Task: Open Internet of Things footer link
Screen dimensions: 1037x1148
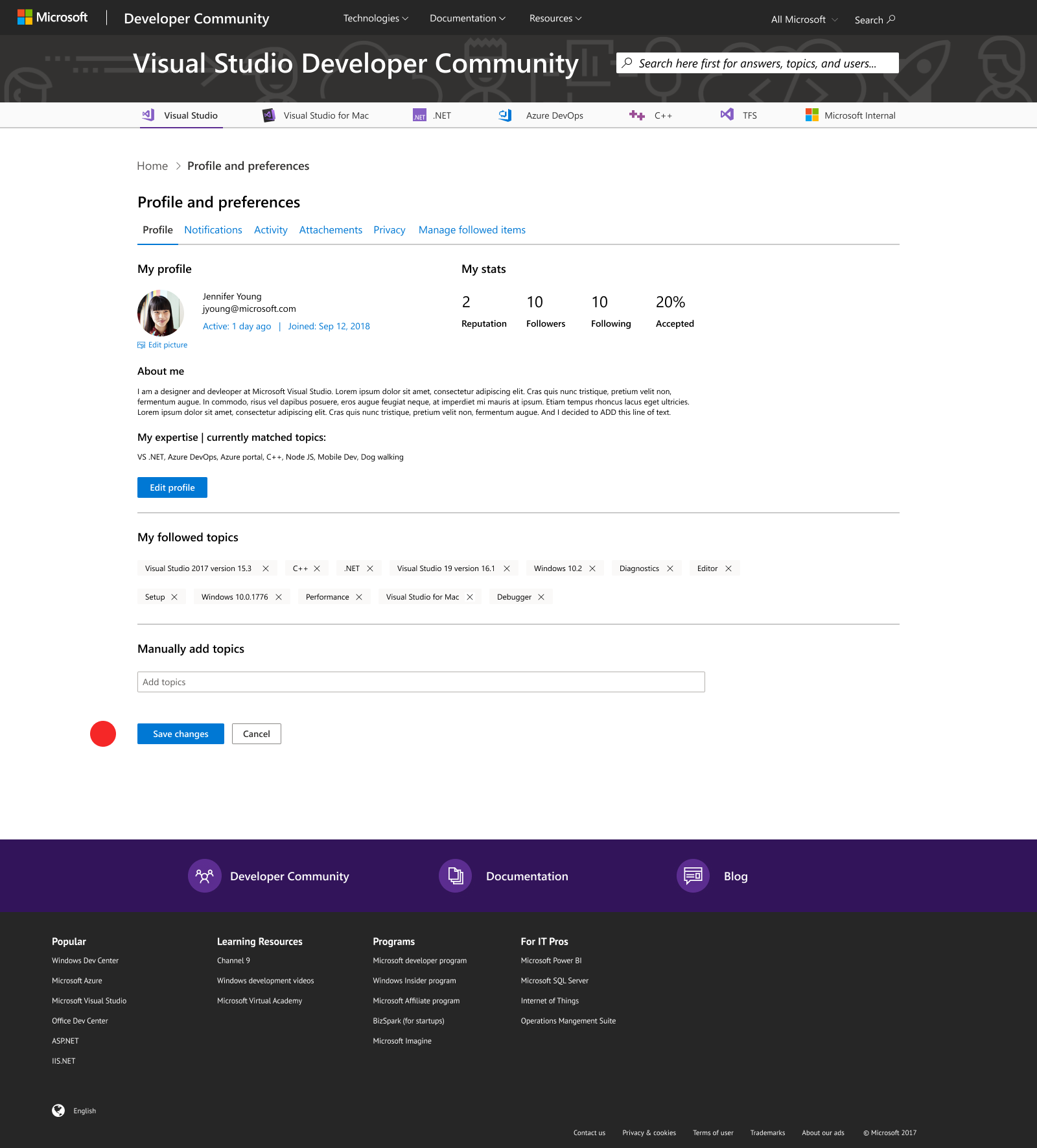Action: 550,1001
